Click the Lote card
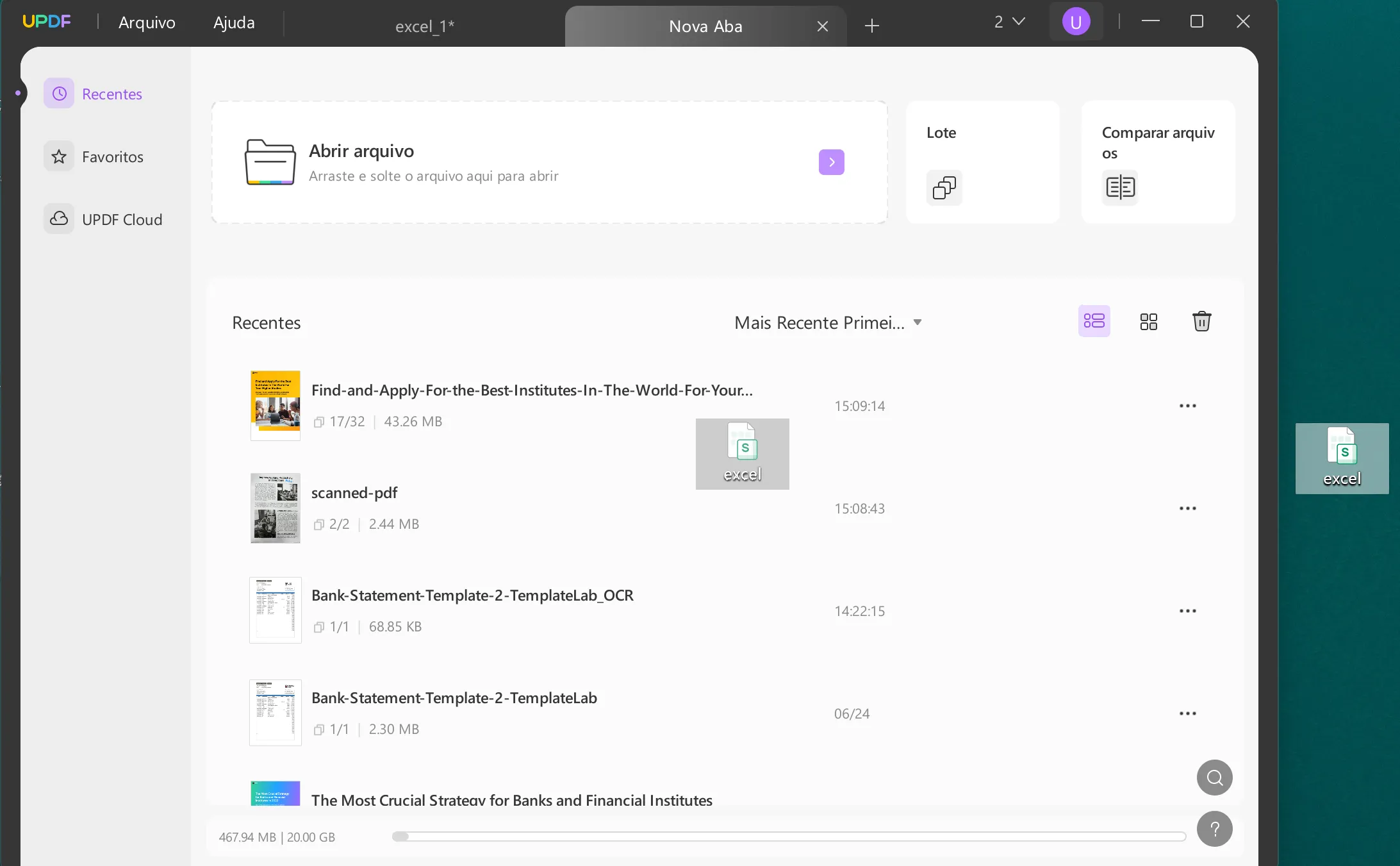Screen dimensions: 1400x866 (982, 162)
